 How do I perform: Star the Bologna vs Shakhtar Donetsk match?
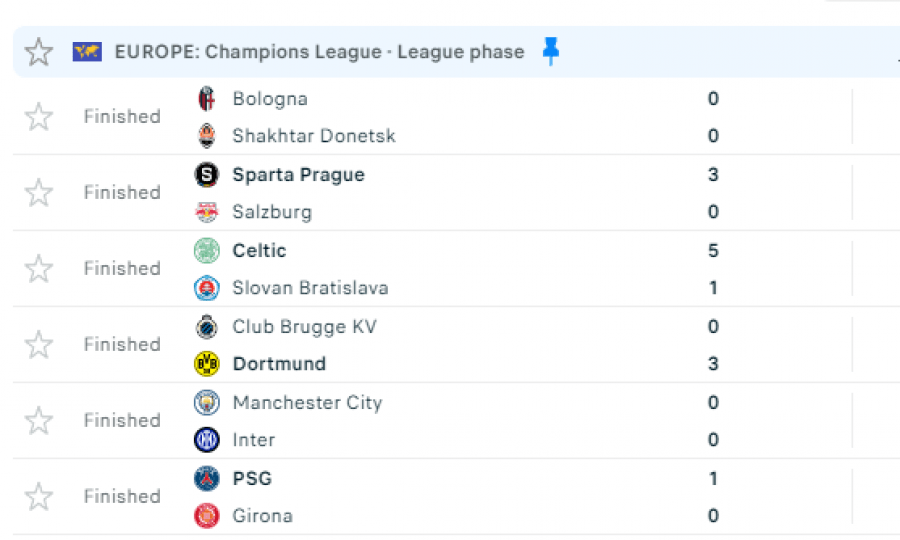coord(39,117)
